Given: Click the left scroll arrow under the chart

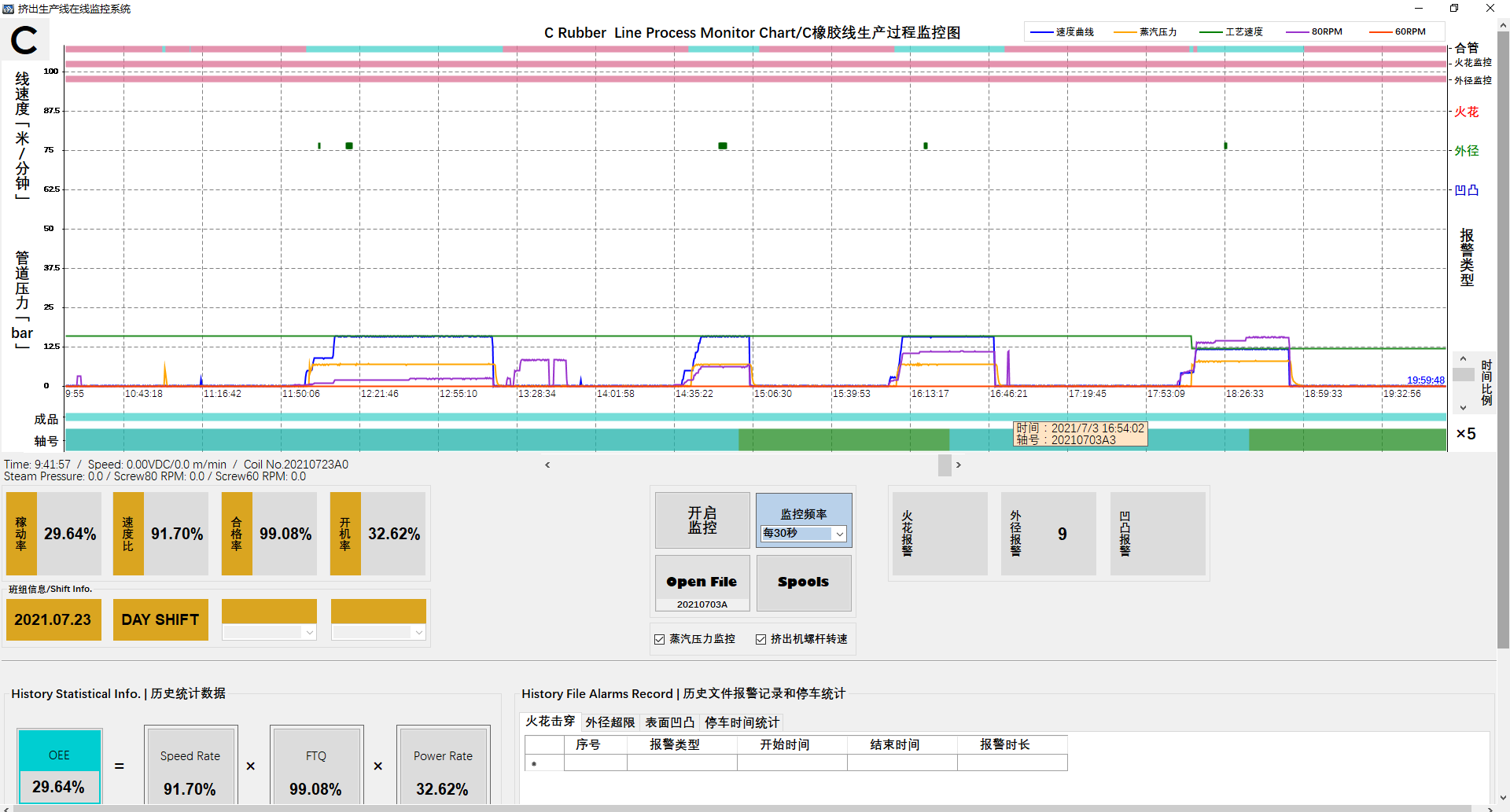Looking at the screenshot, I should click(547, 465).
